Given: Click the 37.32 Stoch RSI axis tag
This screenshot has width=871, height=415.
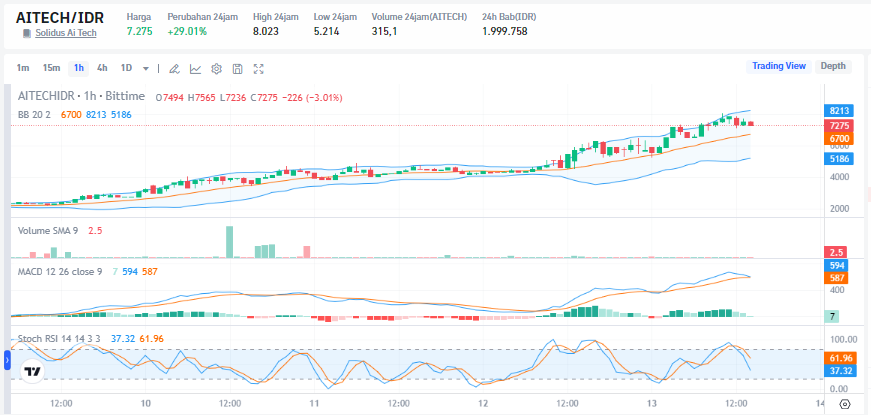Looking at the screenshot, I should 838,371.
